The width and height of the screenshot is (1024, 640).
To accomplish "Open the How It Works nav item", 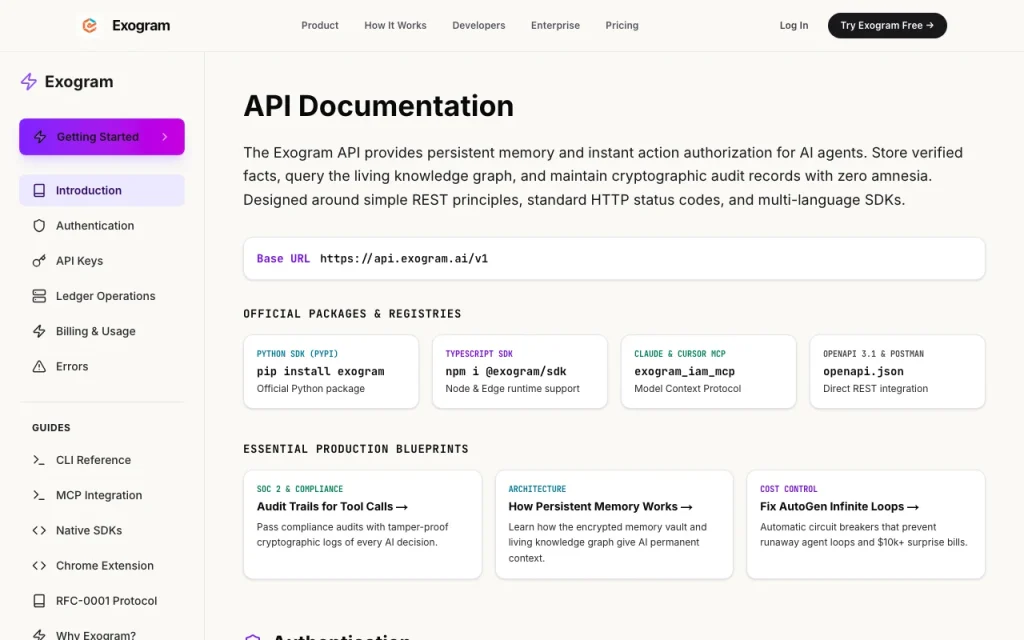I will [395, 25].
